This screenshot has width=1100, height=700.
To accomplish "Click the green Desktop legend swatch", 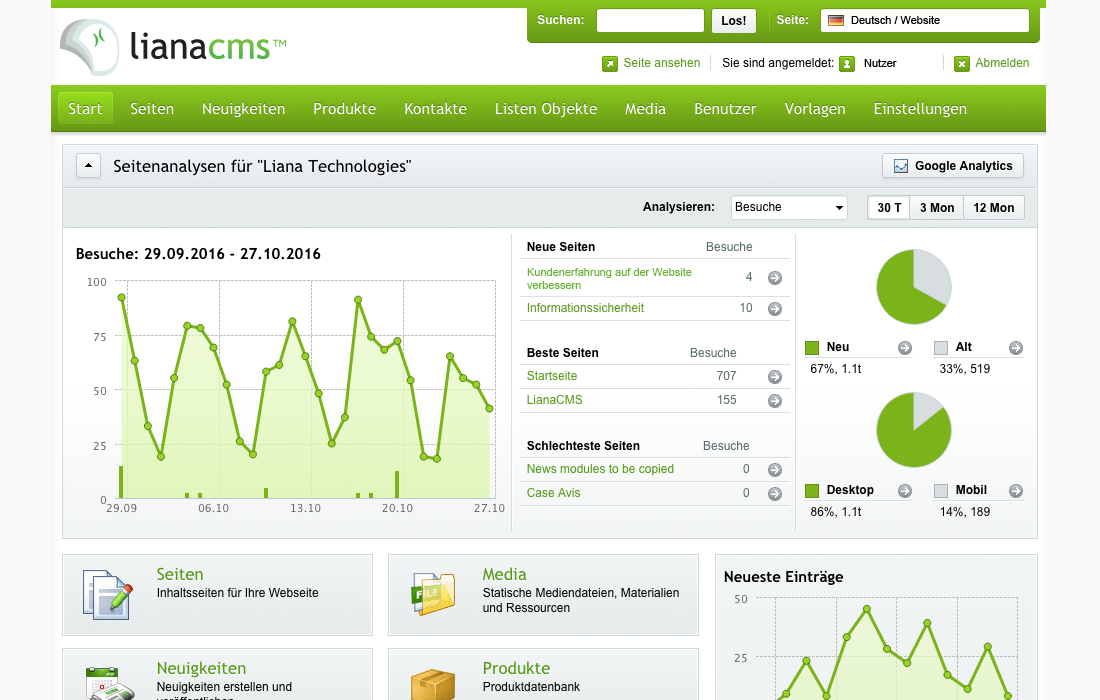I will (812, 491).
